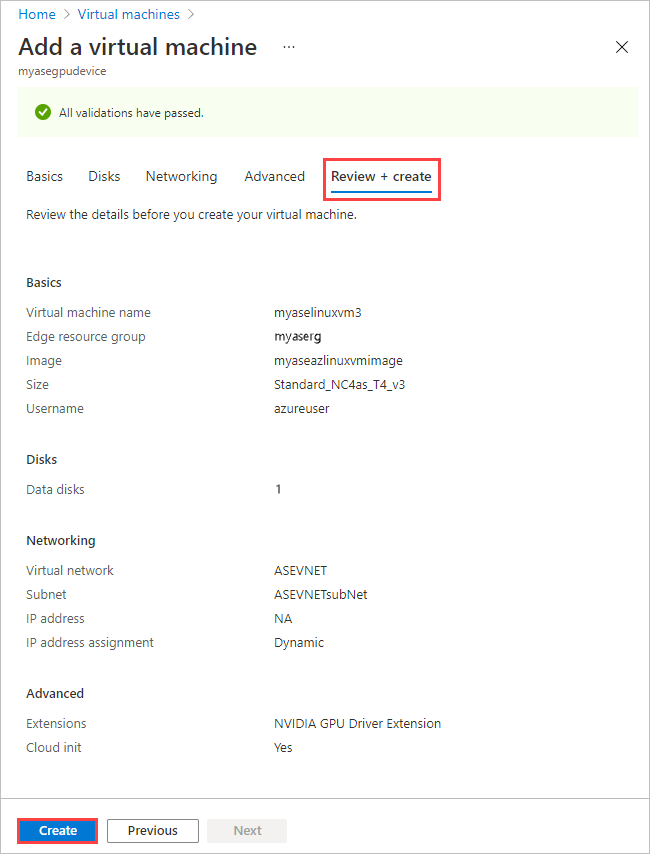This screenshot has height=854, width=650.
Task: Click the Edge resource group value myaserg
Action: point(296,336)
